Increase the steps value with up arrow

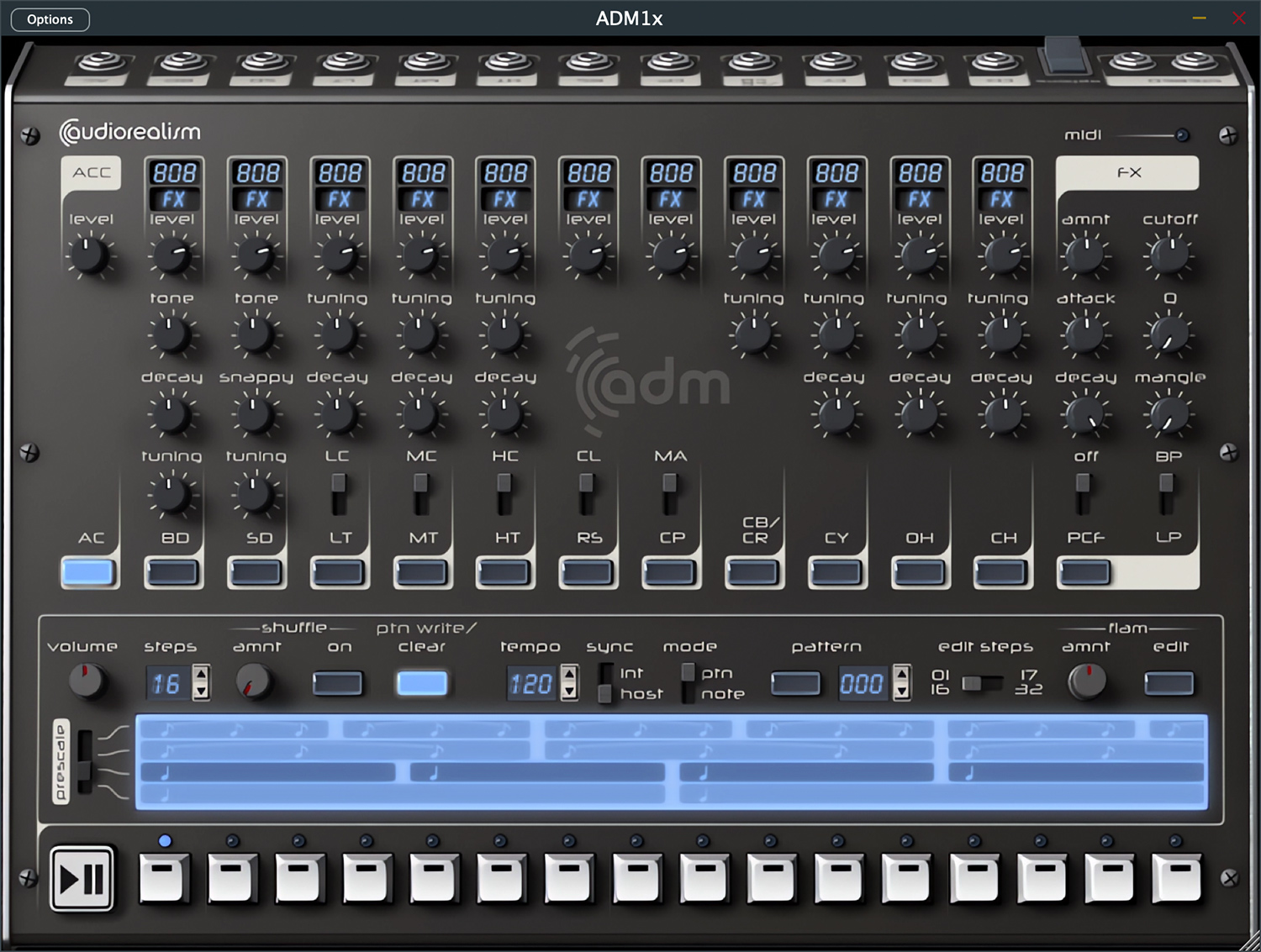(201, 673)
